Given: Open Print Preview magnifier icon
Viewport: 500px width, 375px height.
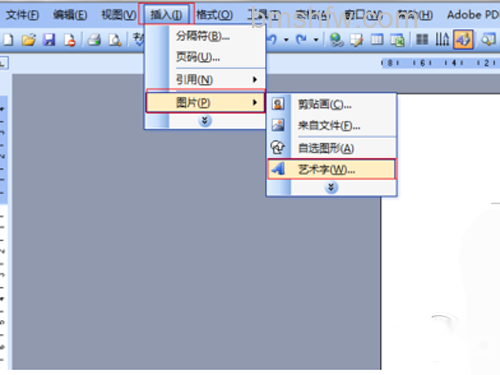Looking at the screenshot, I should click(115, 40).
